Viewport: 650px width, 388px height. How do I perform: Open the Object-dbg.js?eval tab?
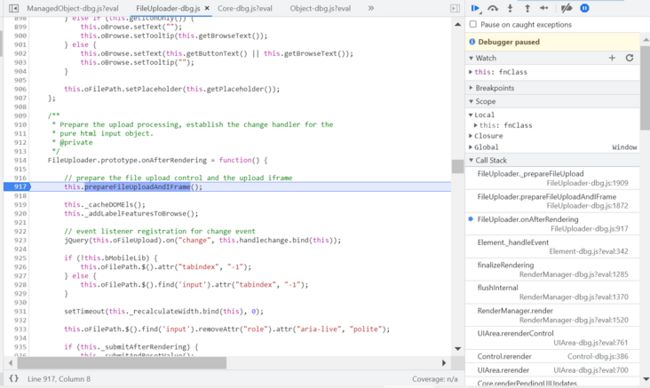pyautogui.click(x=320, y=8)
